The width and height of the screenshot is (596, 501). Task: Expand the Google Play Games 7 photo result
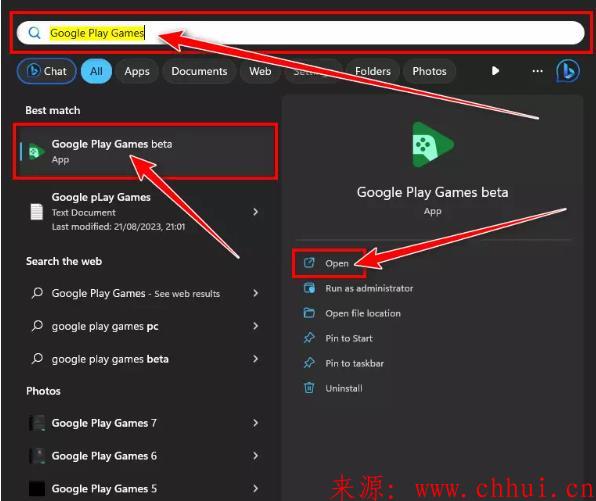(x=256, y=423)
